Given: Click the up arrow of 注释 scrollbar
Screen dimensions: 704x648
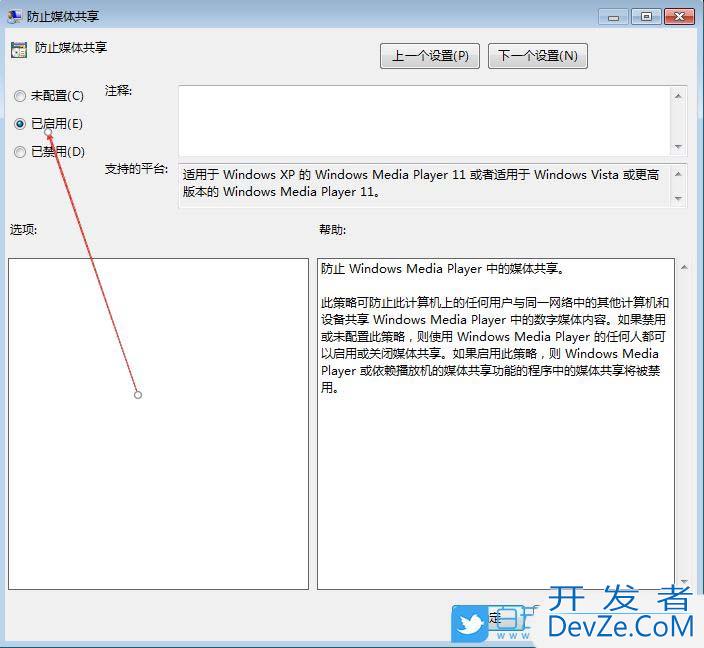Looking at the screenshot, I should (x=678, y=96).
